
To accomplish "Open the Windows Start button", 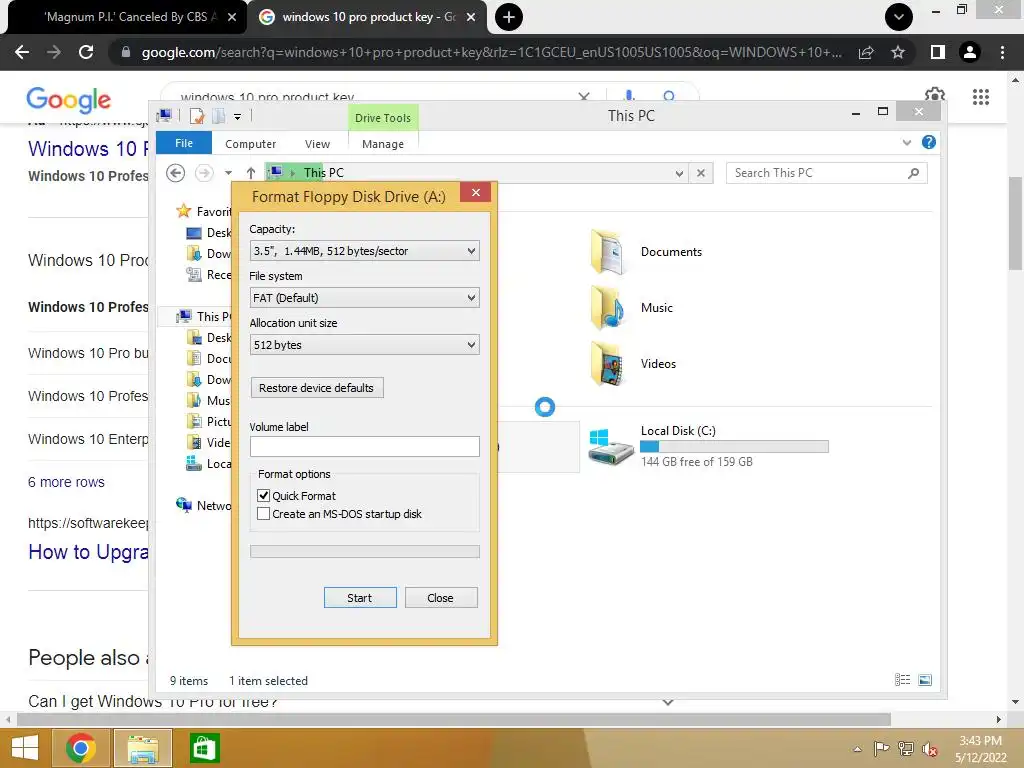I will 25,748.
